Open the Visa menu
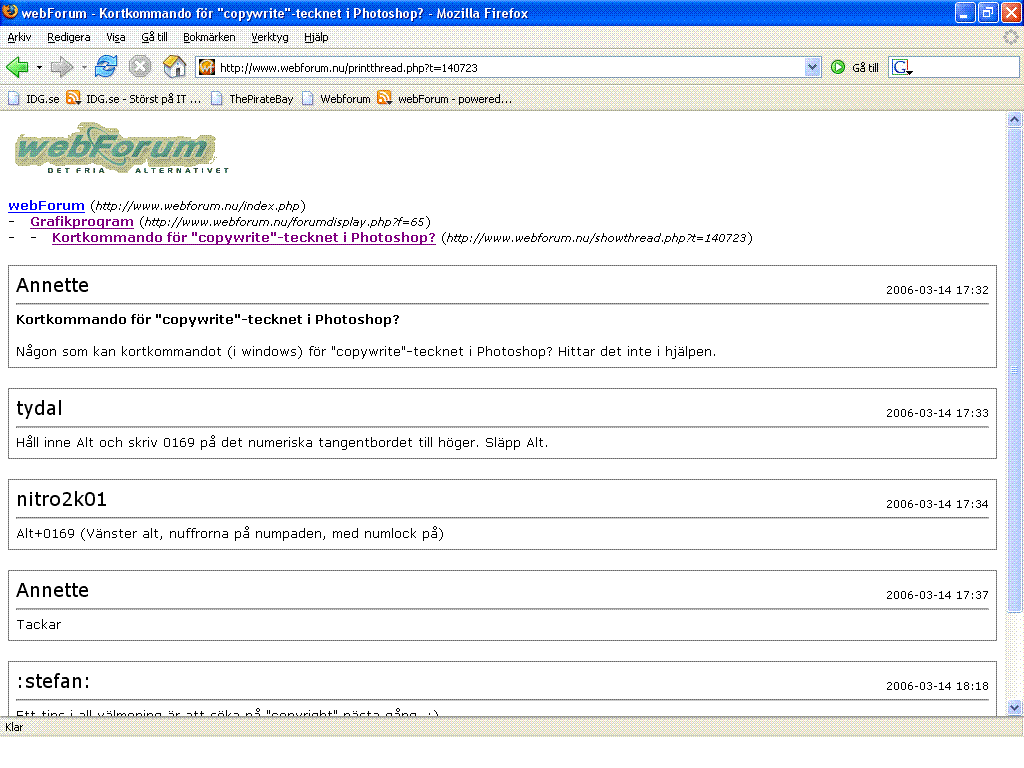The image size is (1024, 768). pos(116,37)
